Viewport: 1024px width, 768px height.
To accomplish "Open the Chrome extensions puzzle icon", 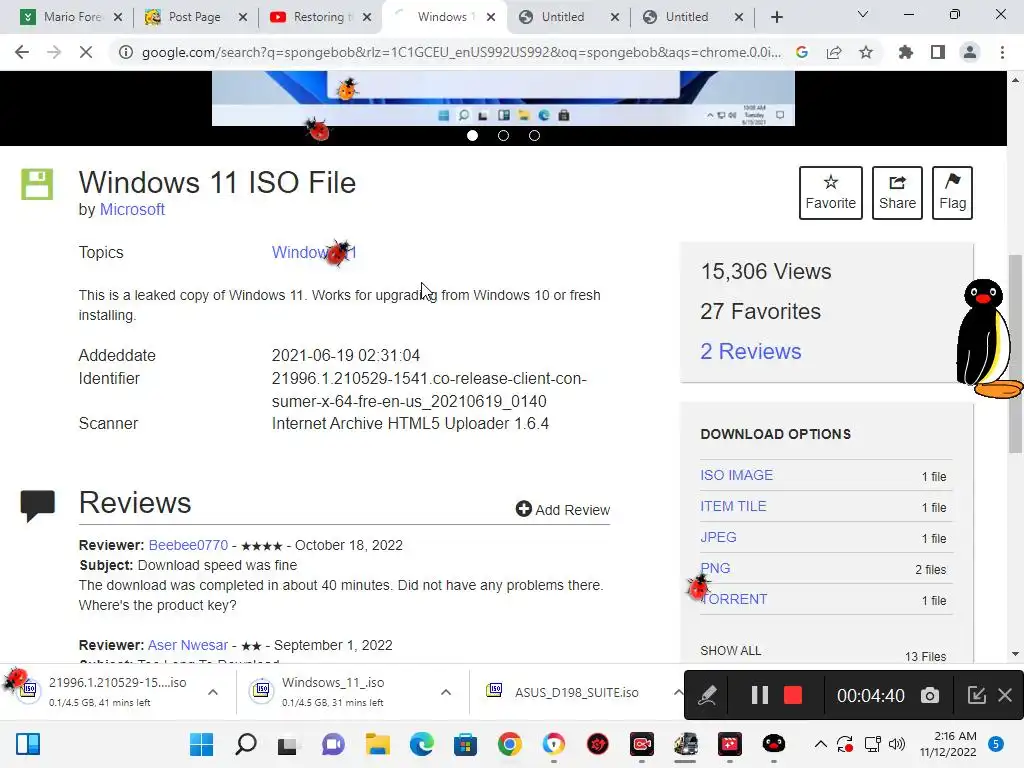I will pos(905,52).
